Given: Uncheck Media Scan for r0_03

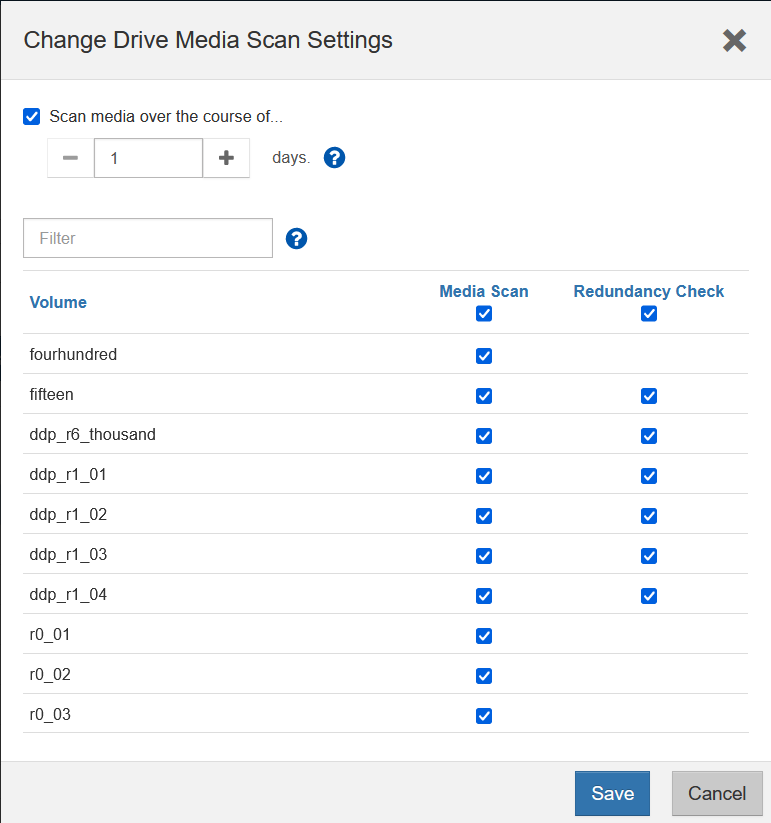Looking at the screenshot, I should [484, 716].
